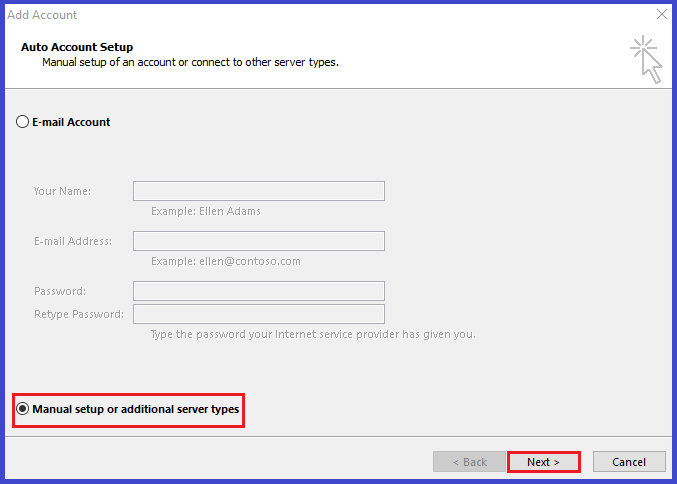
Task: Click the 'Retype Password:' field label
Action: pyautogui.click(x=79, y=314)
